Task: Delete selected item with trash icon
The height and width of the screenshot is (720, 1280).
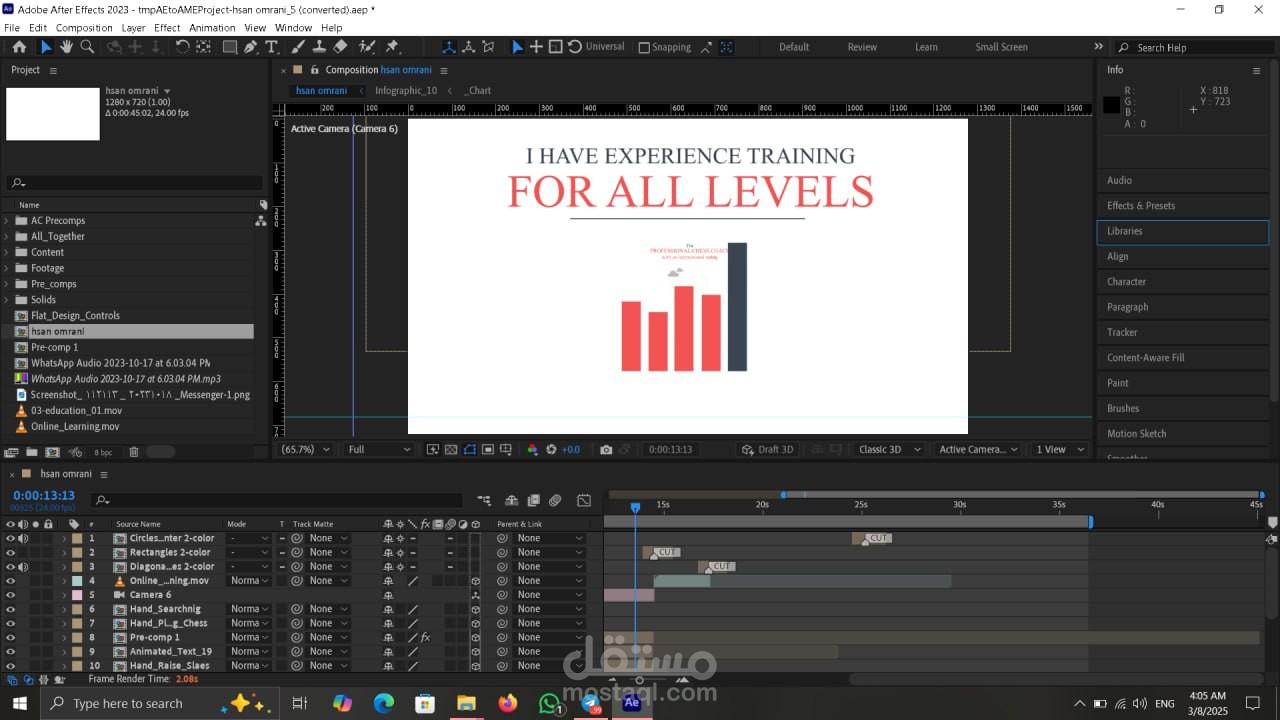Action: point(134,452)
